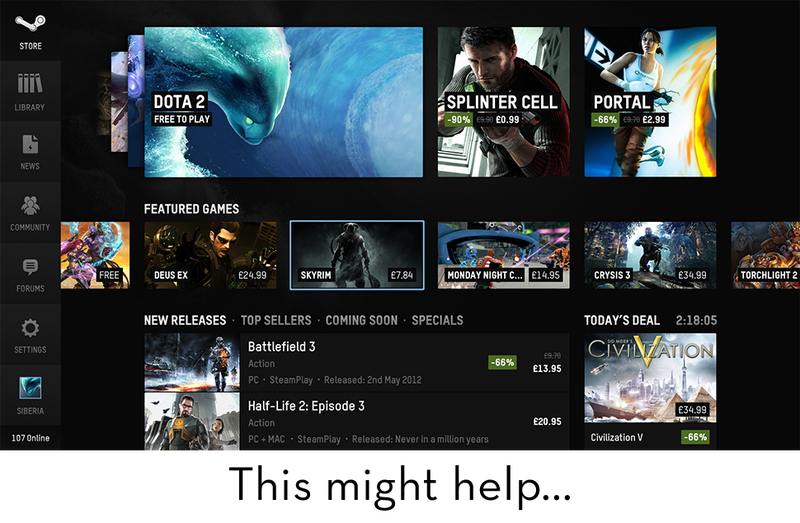Open the Skyrim featured tile
This screenshot has width=800, height=523.
click(357, 255)
